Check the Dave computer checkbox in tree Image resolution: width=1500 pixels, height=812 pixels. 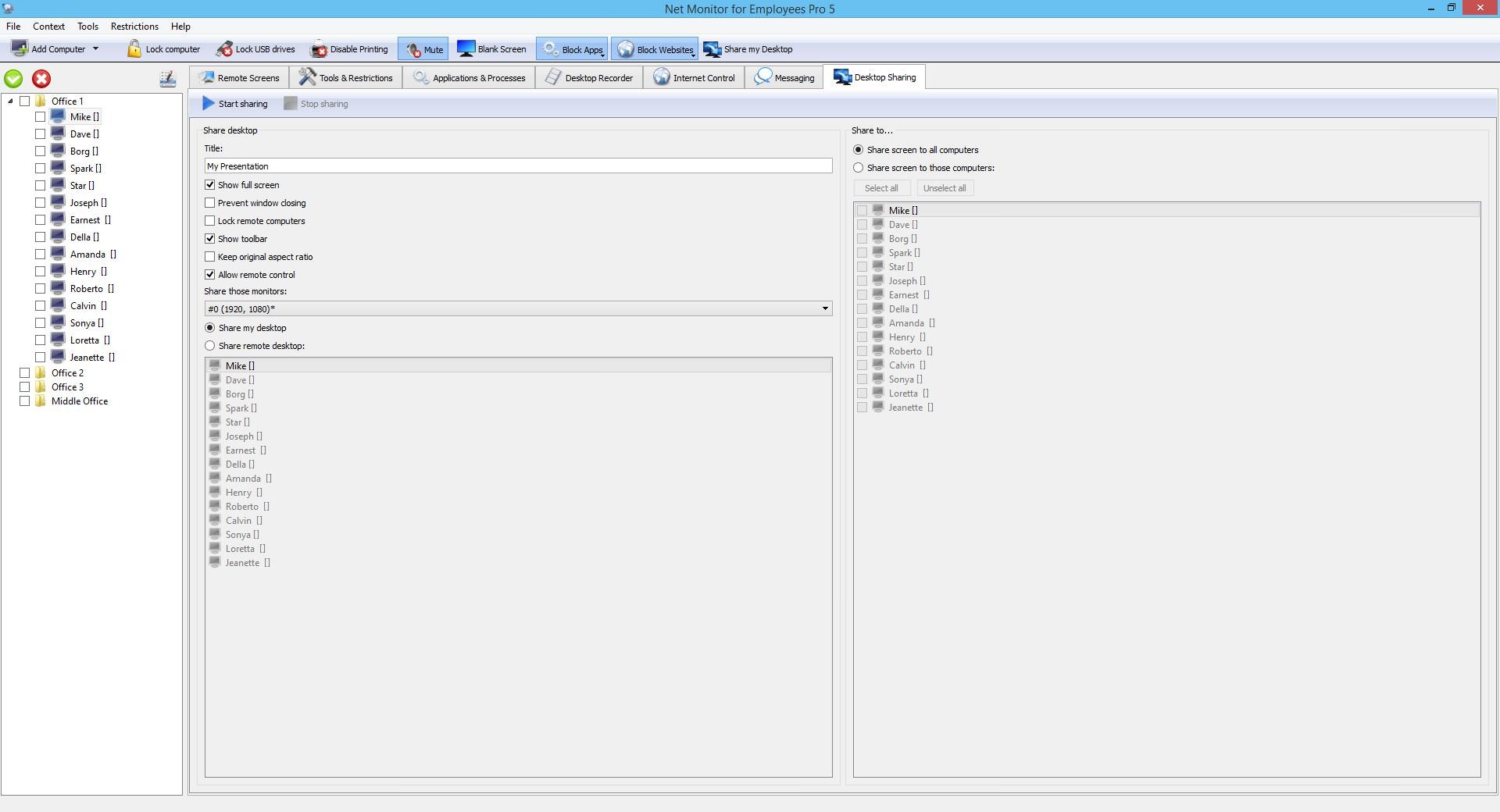click(40, 134)
